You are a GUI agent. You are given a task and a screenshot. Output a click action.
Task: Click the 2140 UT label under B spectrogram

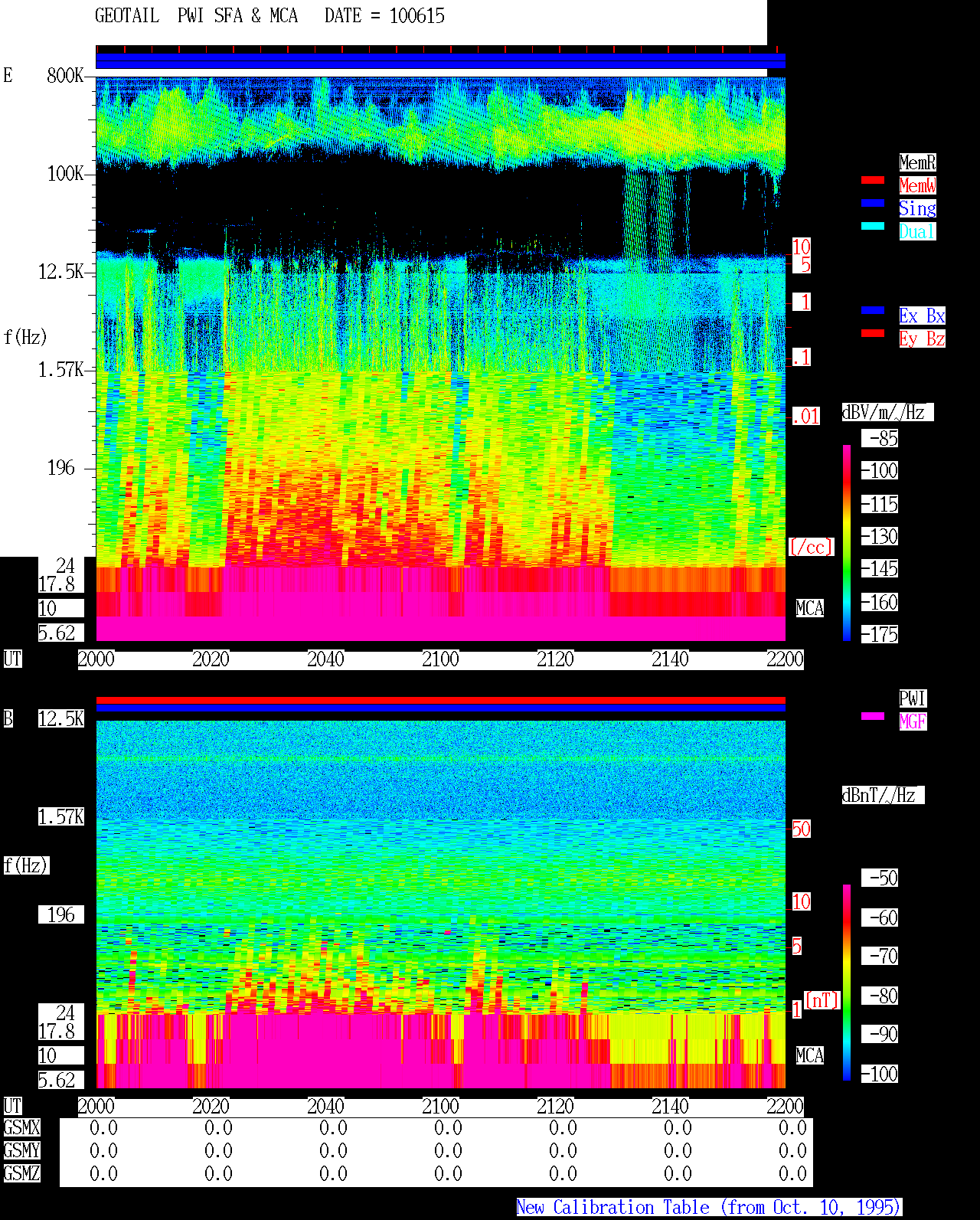(x=670, y=1107)
